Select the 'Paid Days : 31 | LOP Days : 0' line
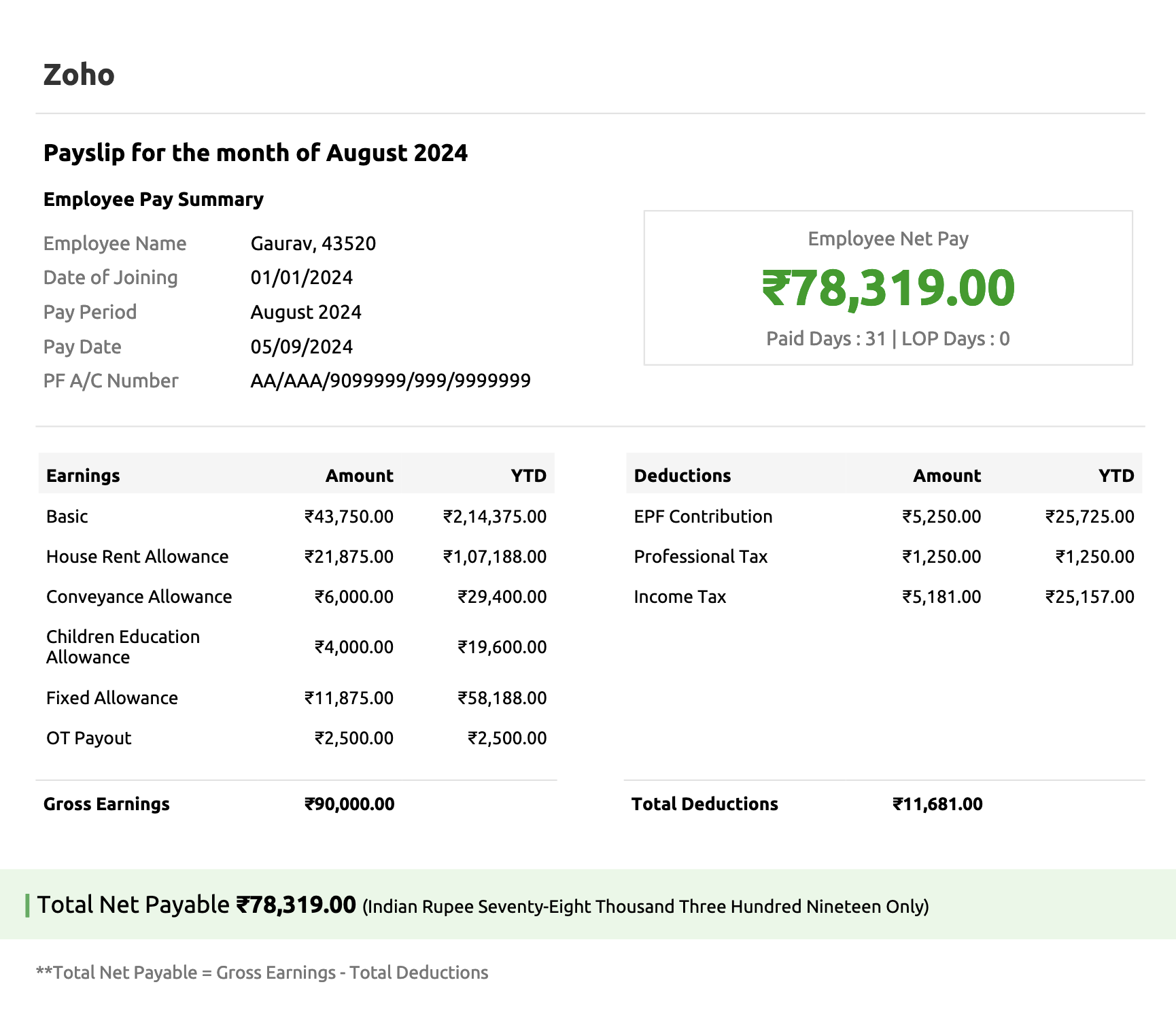1176x1010 pixels. 888,338
